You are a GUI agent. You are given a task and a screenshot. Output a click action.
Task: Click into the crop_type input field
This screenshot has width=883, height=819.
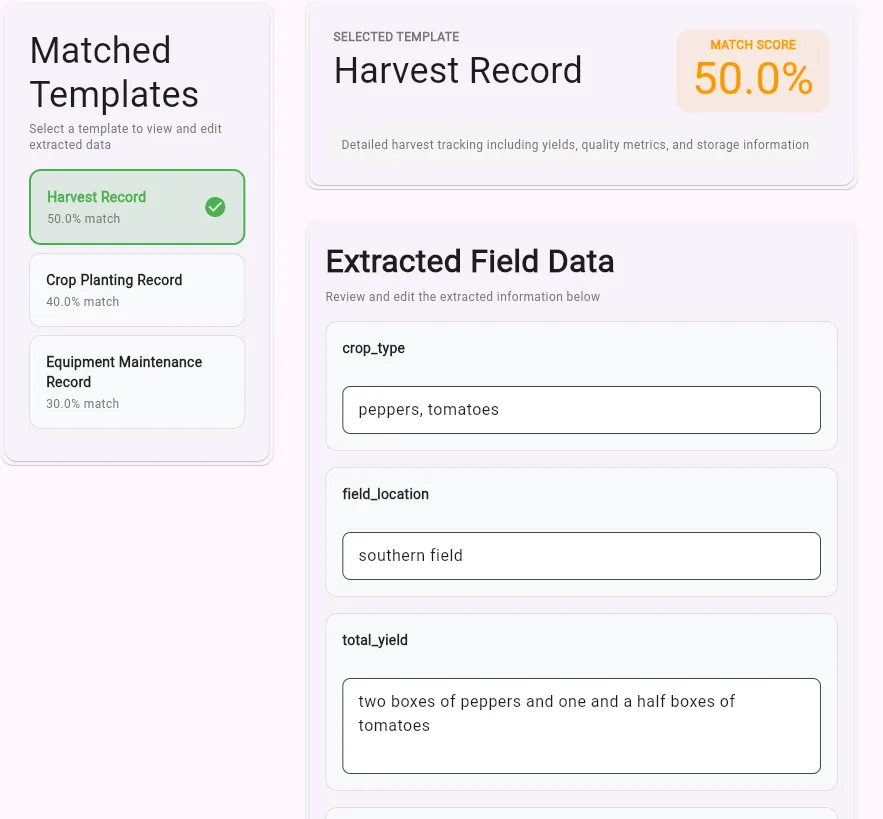click(x=581, y=410)
